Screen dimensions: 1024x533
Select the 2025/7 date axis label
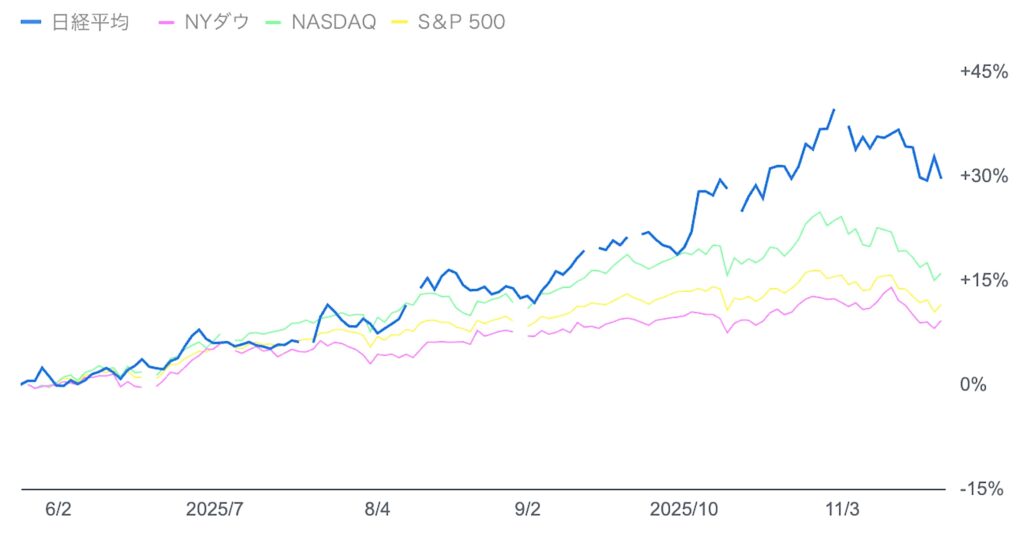point(215,509)
